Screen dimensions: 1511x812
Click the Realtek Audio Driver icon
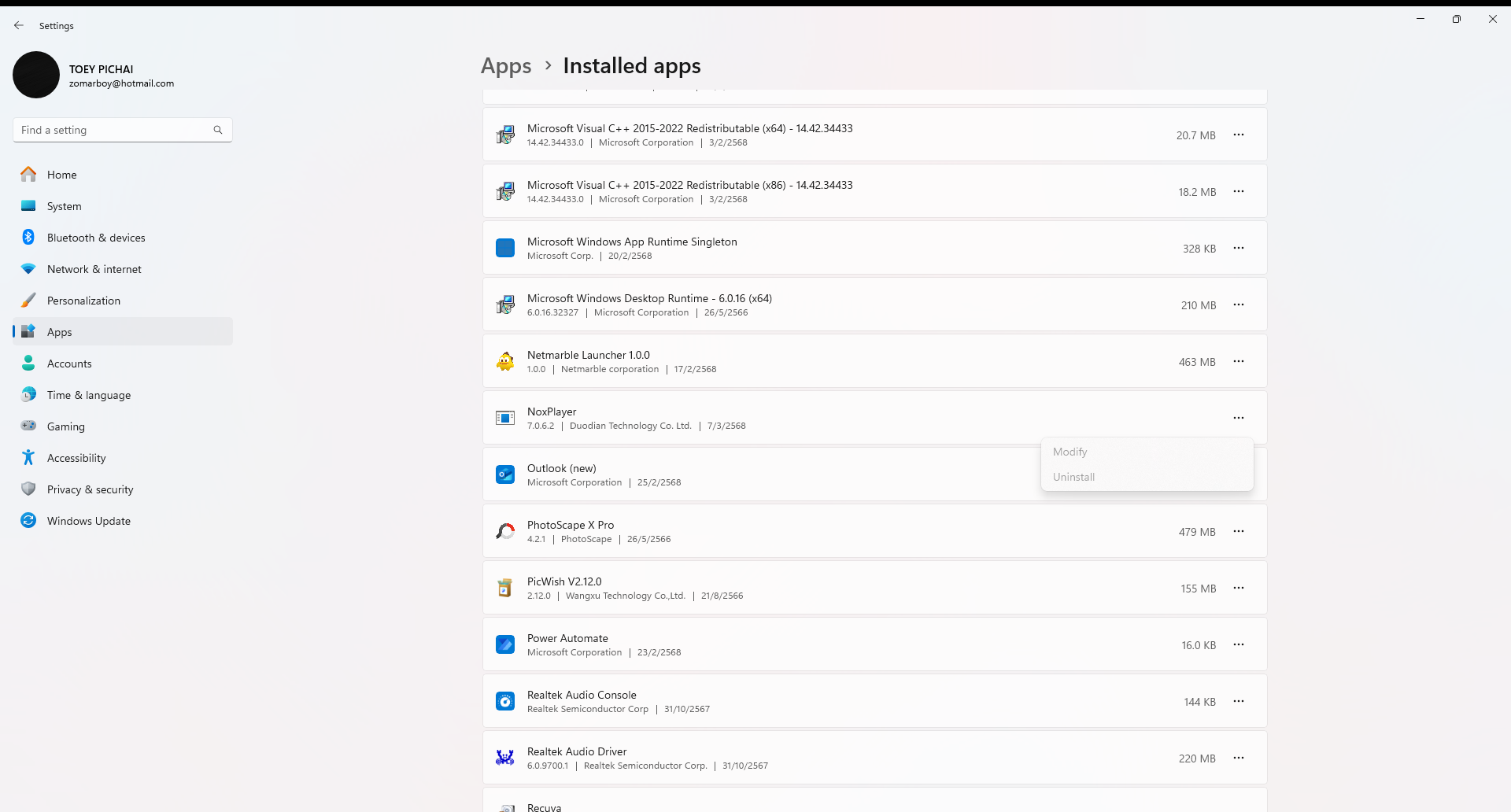click(x=505, y=758)
